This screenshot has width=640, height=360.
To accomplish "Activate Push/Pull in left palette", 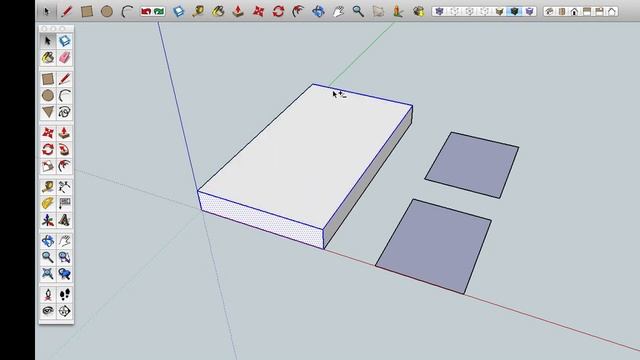I will point(64,133).
